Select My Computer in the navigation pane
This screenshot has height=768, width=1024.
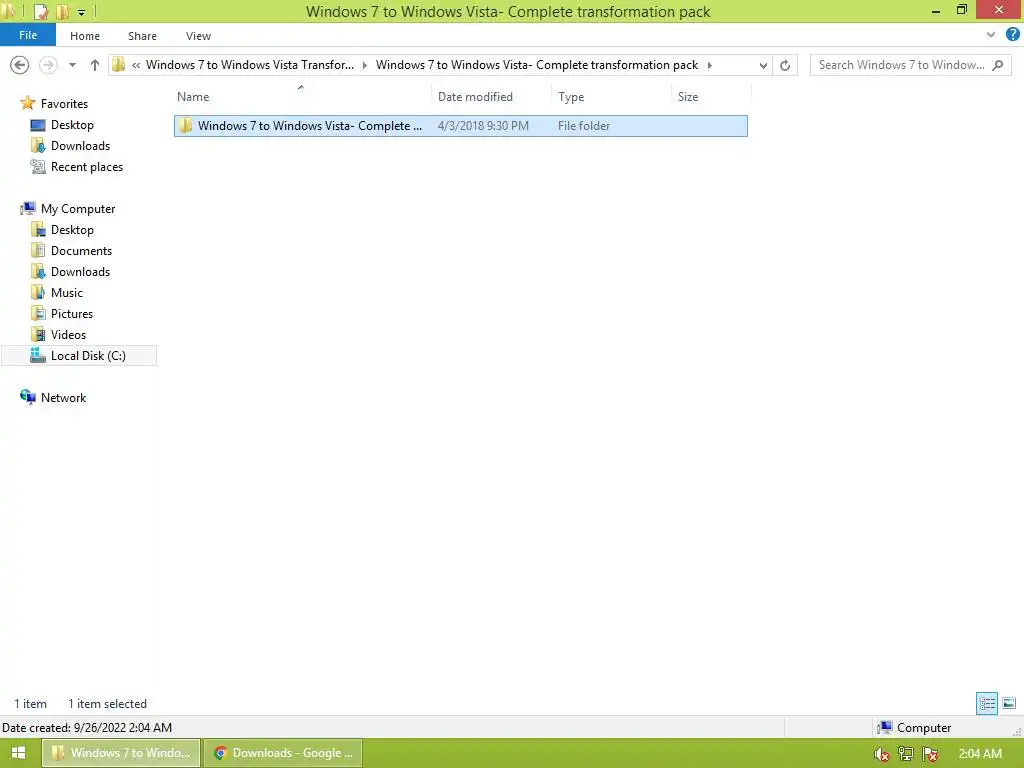tap(78, 209)
